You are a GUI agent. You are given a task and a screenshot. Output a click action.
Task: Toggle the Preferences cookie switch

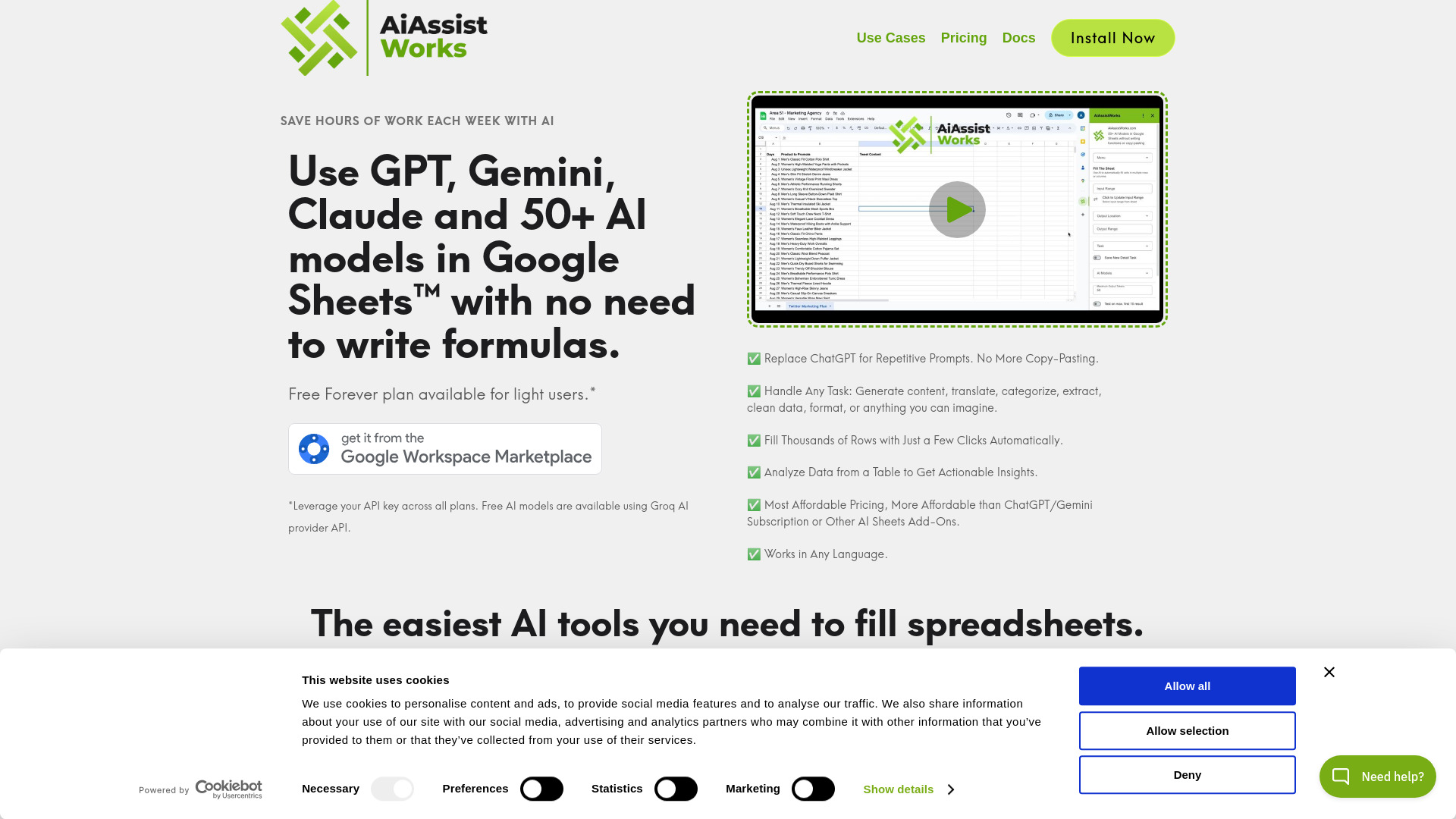[x=541, y=788]
